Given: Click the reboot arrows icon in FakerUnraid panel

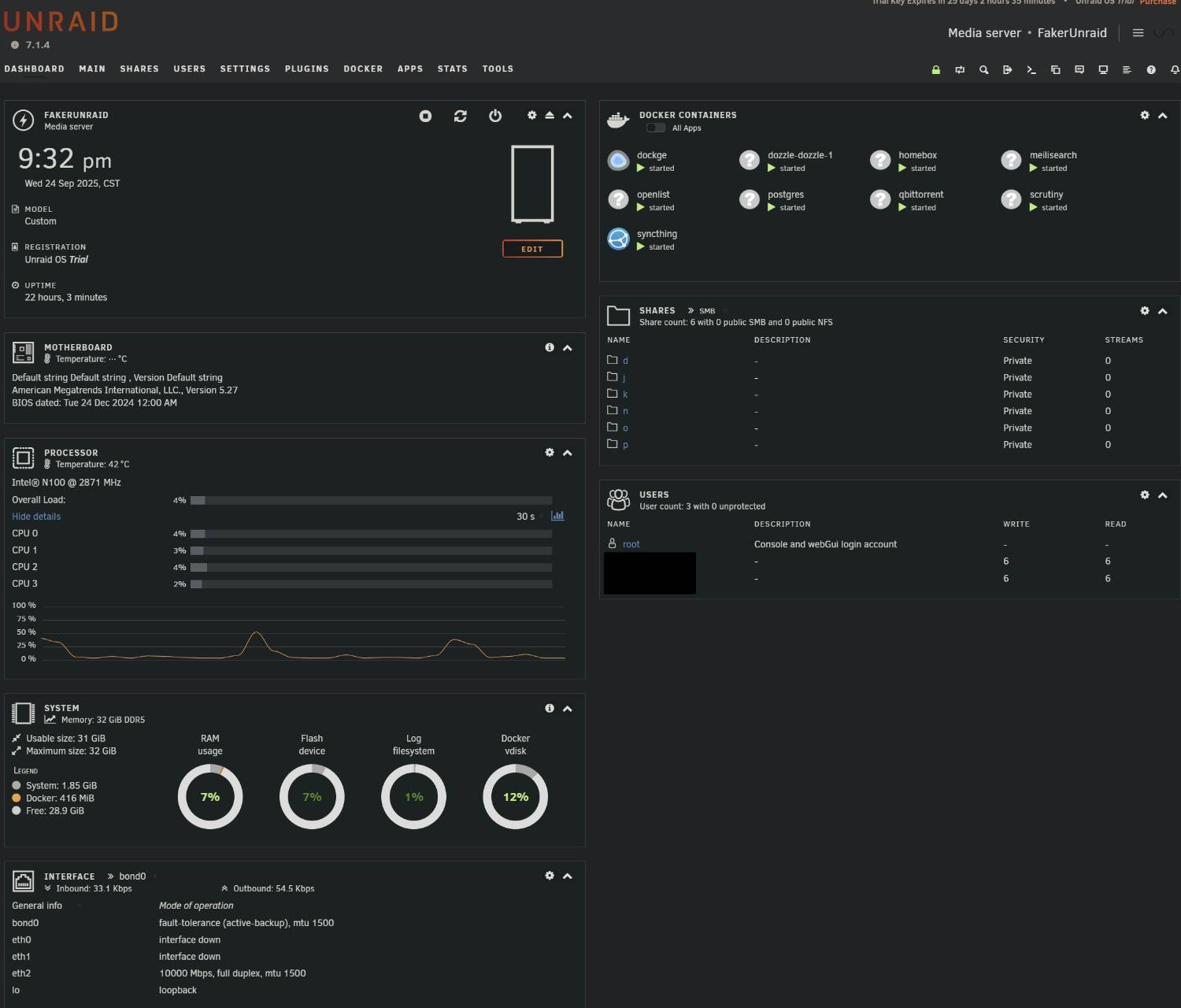Looking at the screenshot, I should click(461, 116).
